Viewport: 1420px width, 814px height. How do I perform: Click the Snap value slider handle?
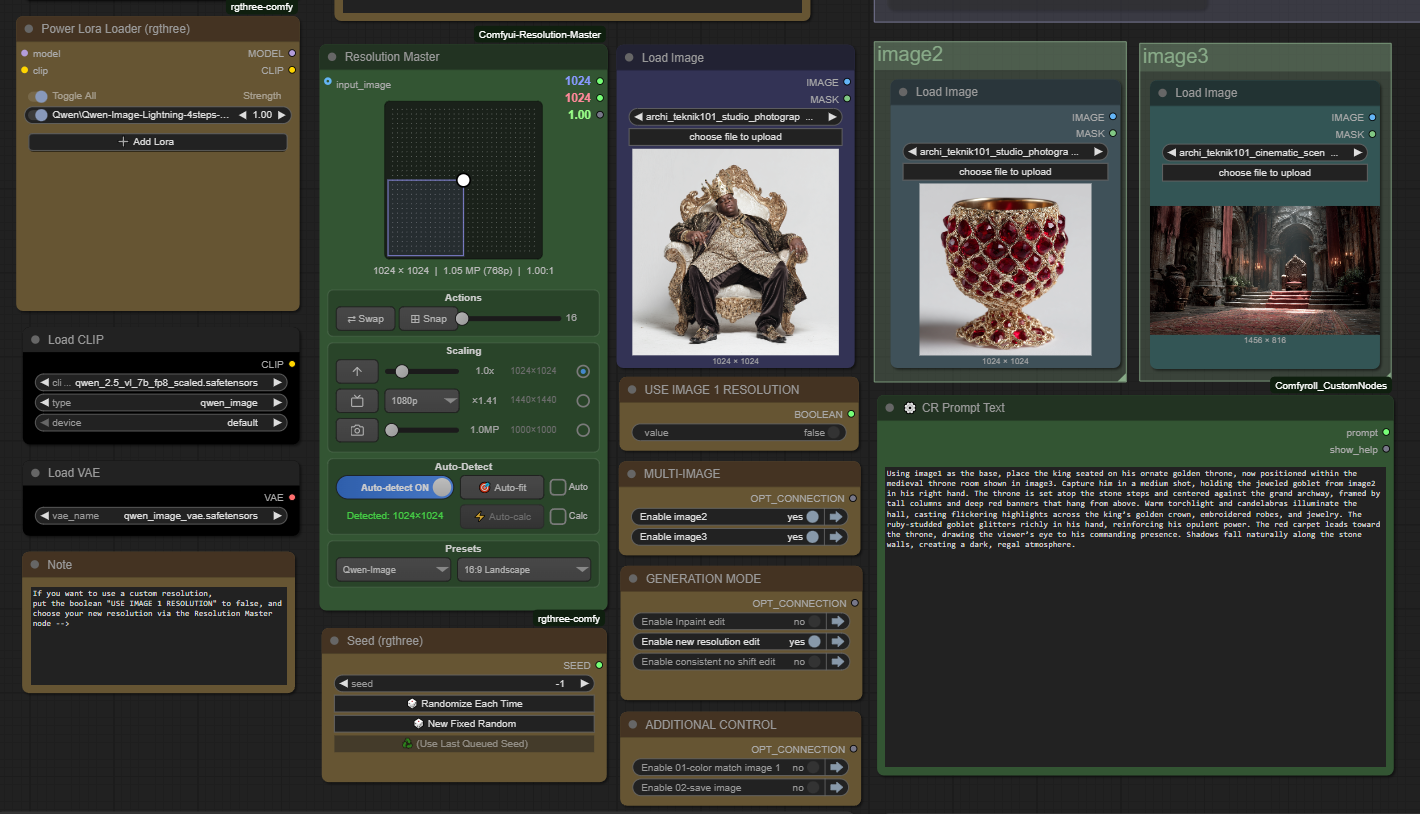click(462, 319)
